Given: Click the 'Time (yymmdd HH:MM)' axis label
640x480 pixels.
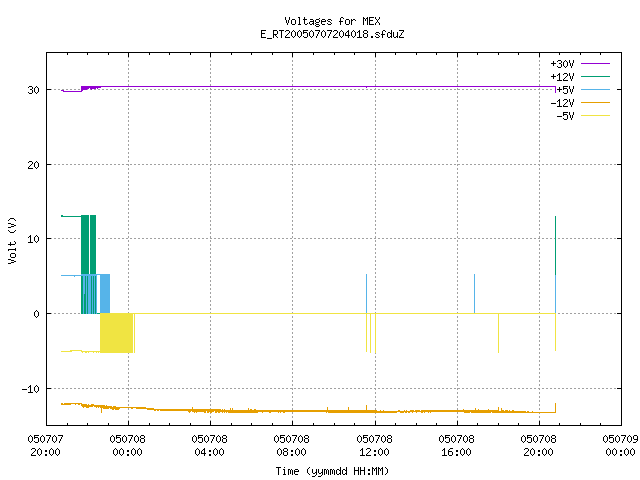Looking at the screenshot, I should (332, 471).
